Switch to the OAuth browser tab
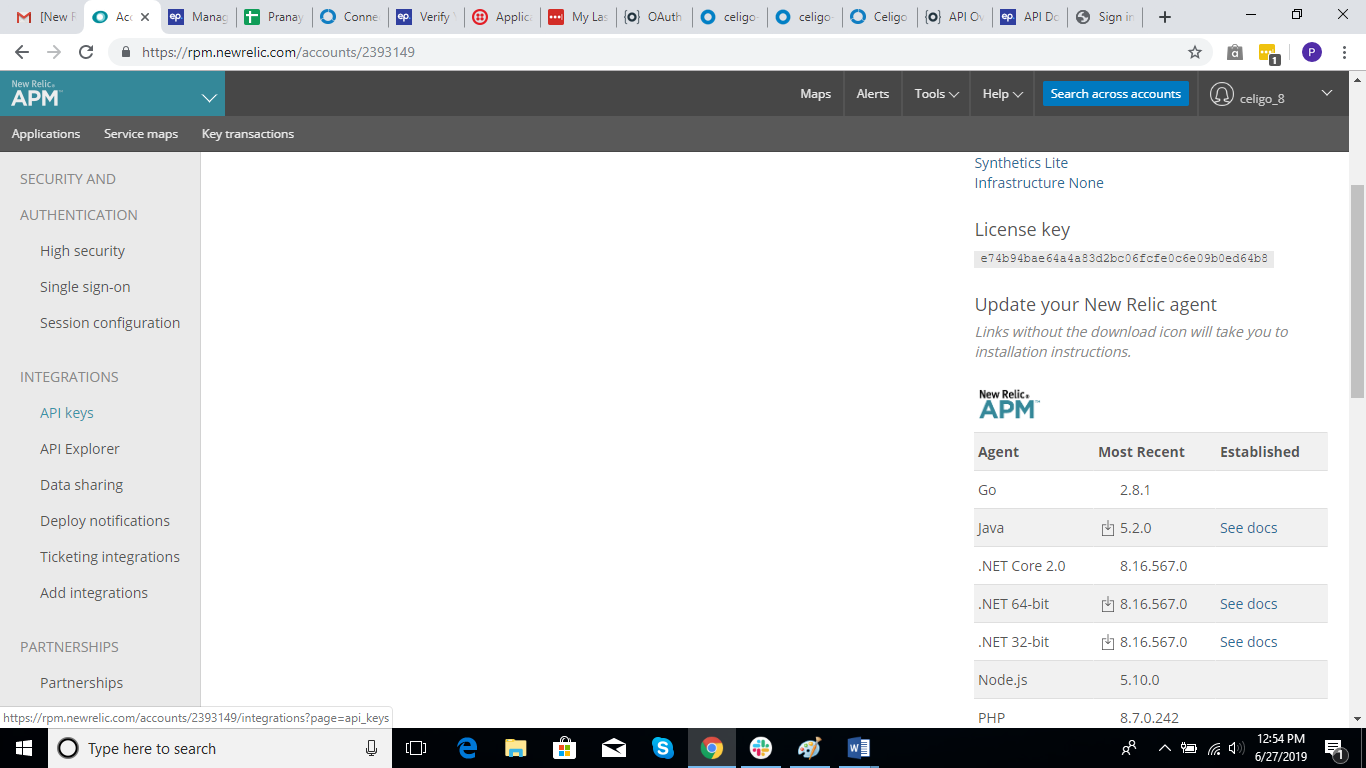This screenshot has width=1366, height=768. coord(653,17)
